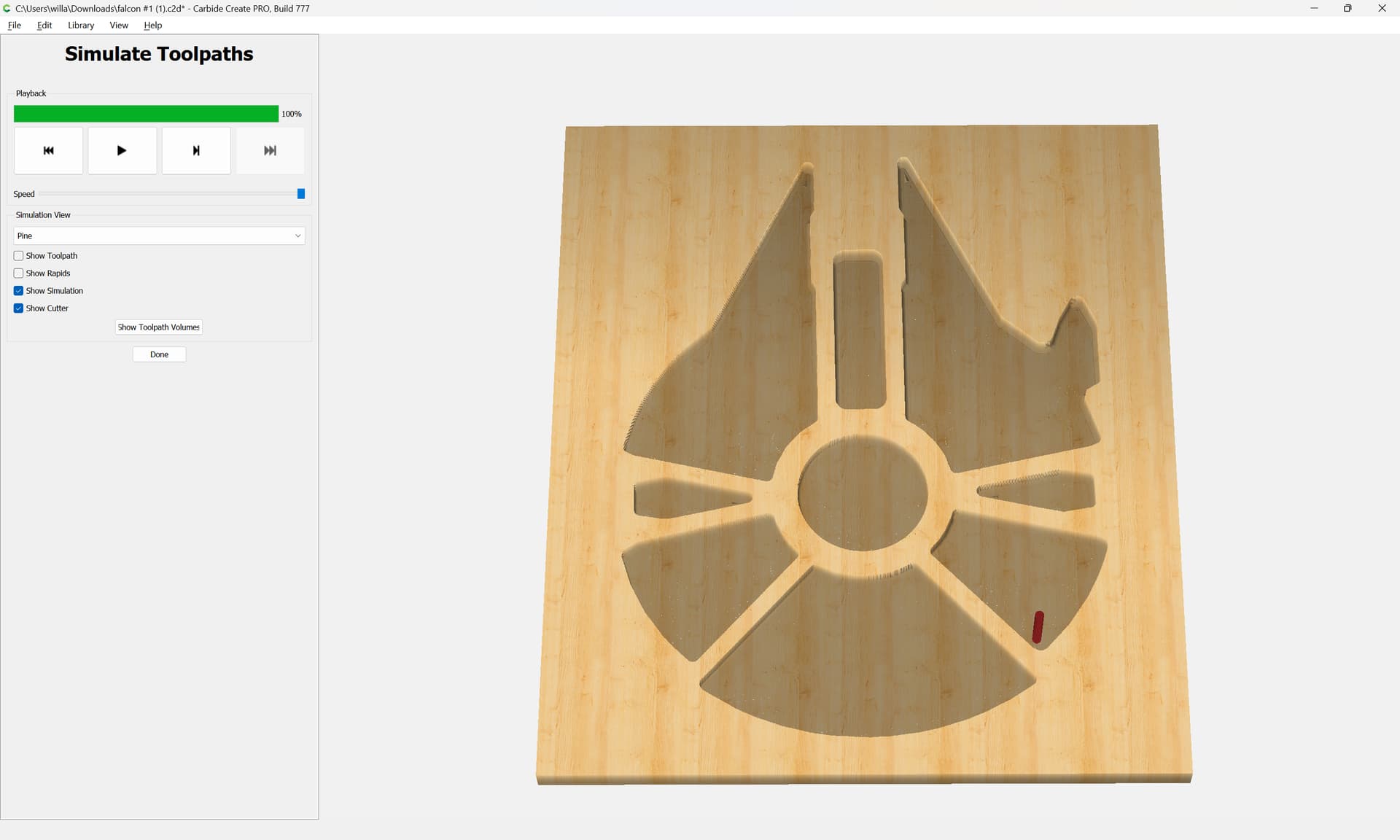
Task: Click the Done button
Action: click(x=159, y=354)
